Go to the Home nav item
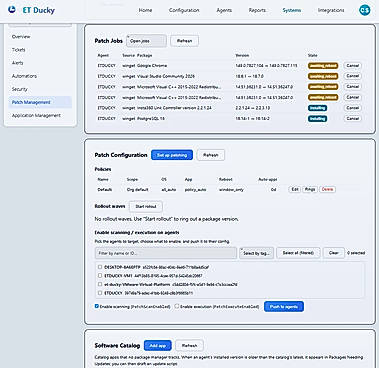The height and width of the screenshot is (368, 379). click(x=145, y=10)
